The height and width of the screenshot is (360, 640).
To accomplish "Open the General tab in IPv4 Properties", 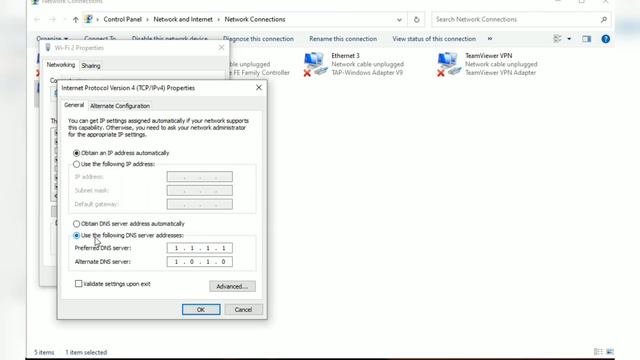I will pos(74,105).
